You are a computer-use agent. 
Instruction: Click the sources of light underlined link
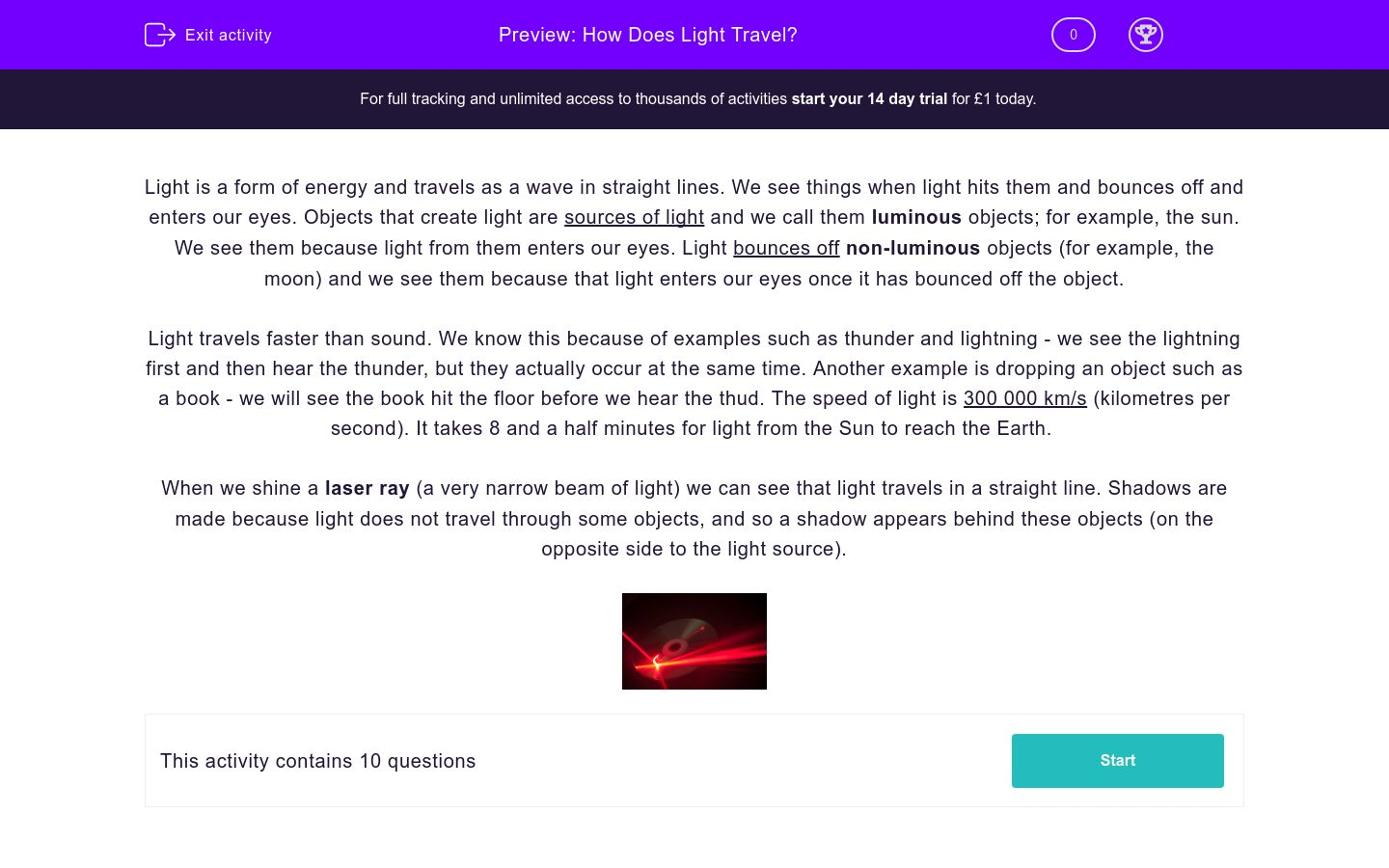634,217
